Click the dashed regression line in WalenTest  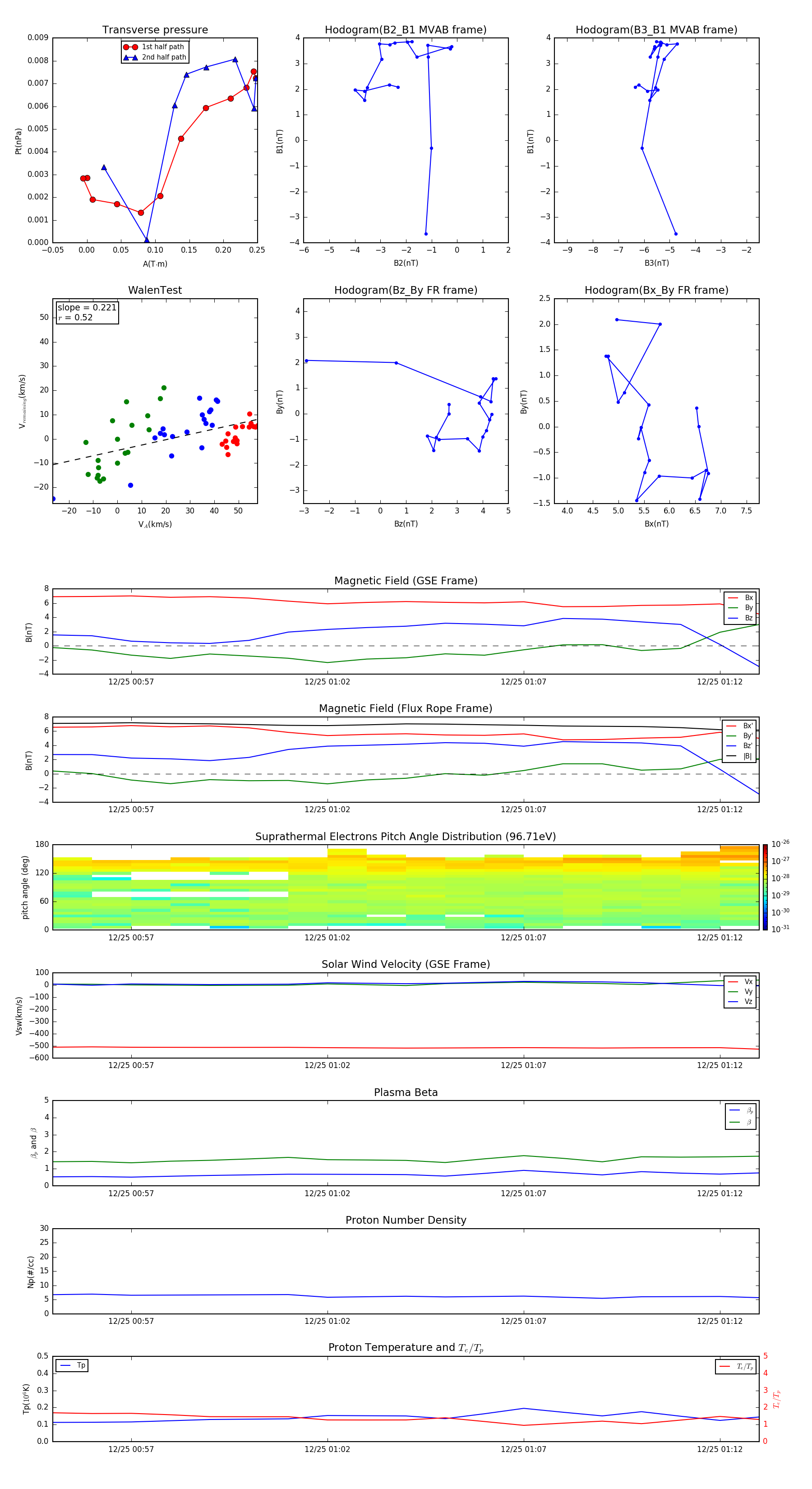click(x=155, y=442)
